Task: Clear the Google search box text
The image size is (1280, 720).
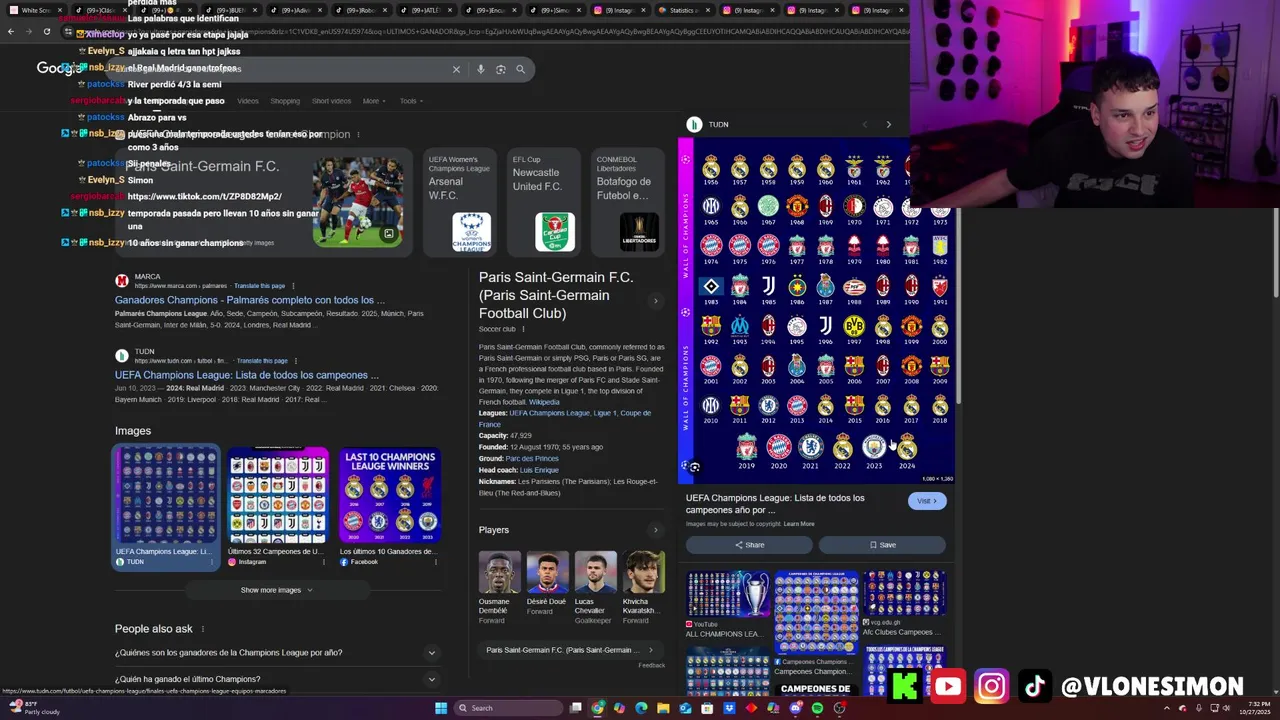Action: (456, 69)
